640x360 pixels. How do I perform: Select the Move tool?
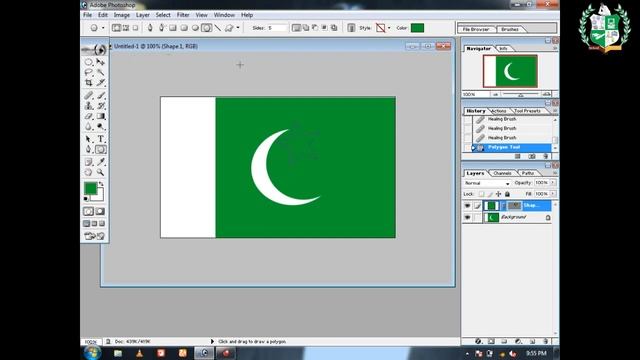tap(100, 62)
